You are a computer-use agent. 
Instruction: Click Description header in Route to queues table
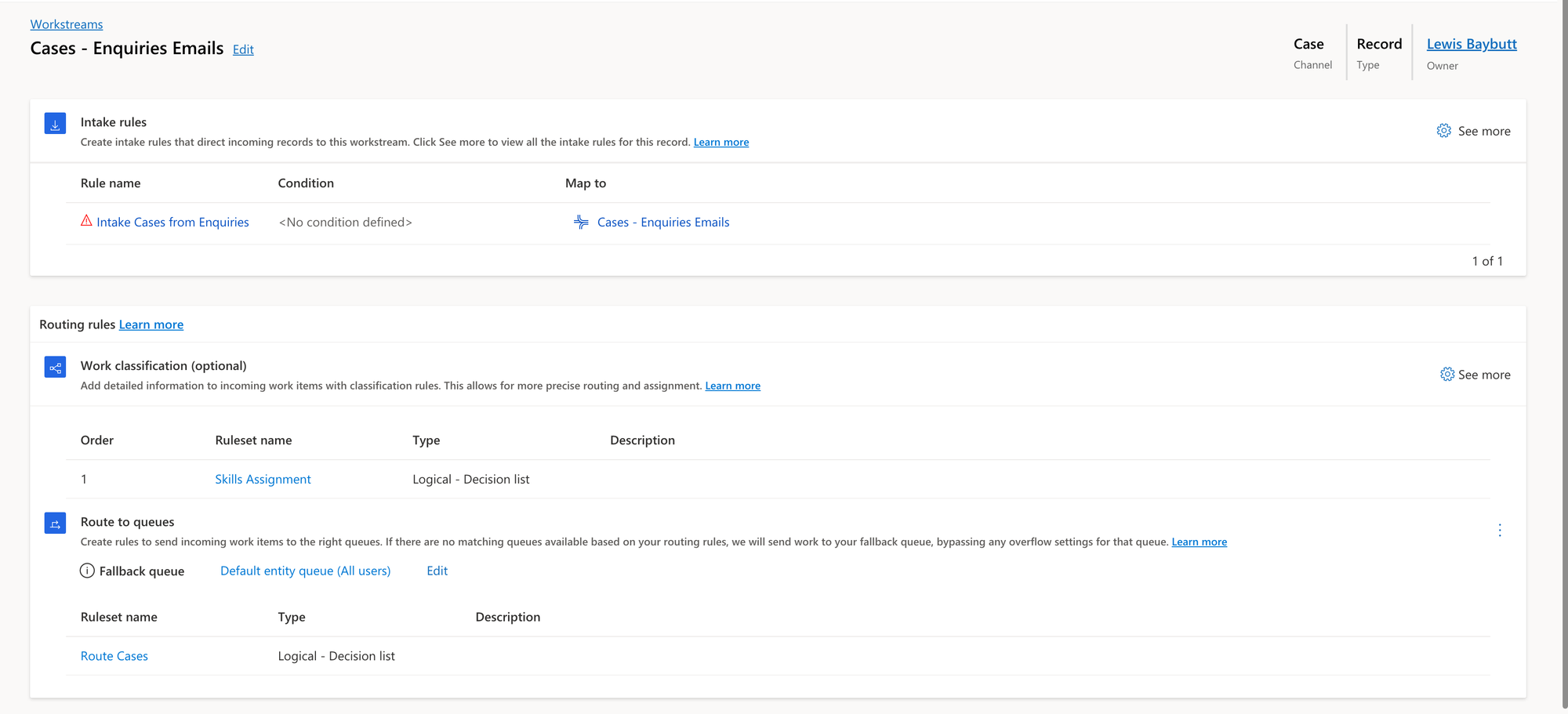[x=508, y=617]
